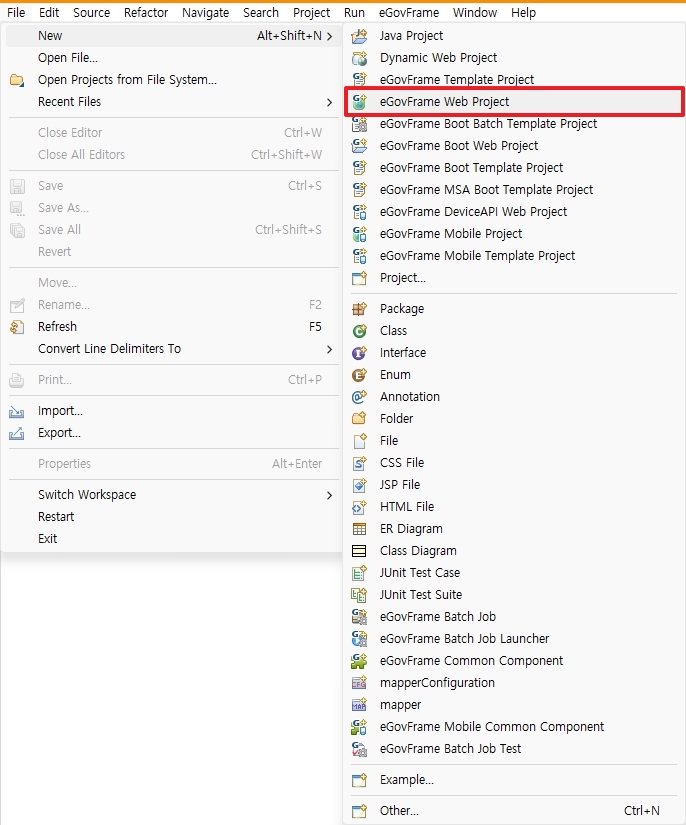686x825 pixels.
Task: Open the Help menu
Action: pos(523,13)
